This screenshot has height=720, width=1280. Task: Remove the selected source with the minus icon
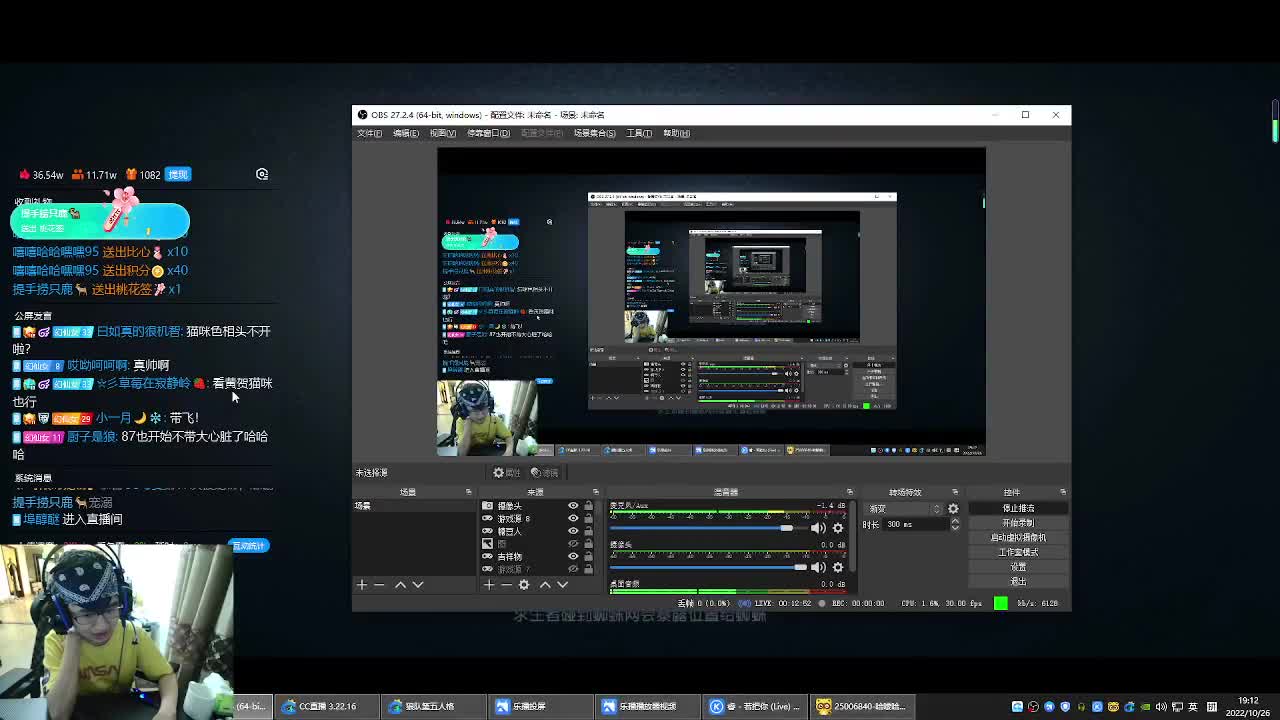pos(506,585)
